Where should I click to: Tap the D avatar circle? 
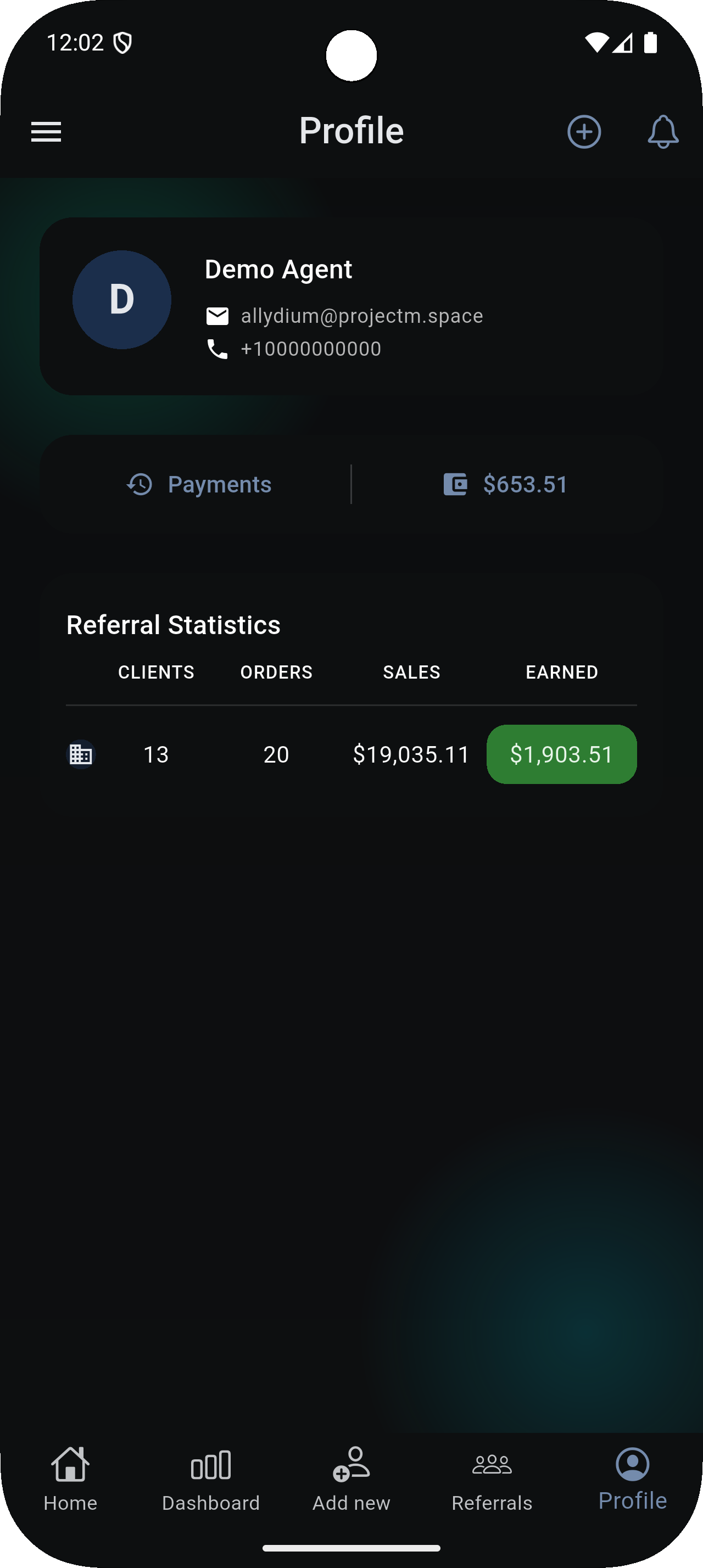(x=122, y=299)
